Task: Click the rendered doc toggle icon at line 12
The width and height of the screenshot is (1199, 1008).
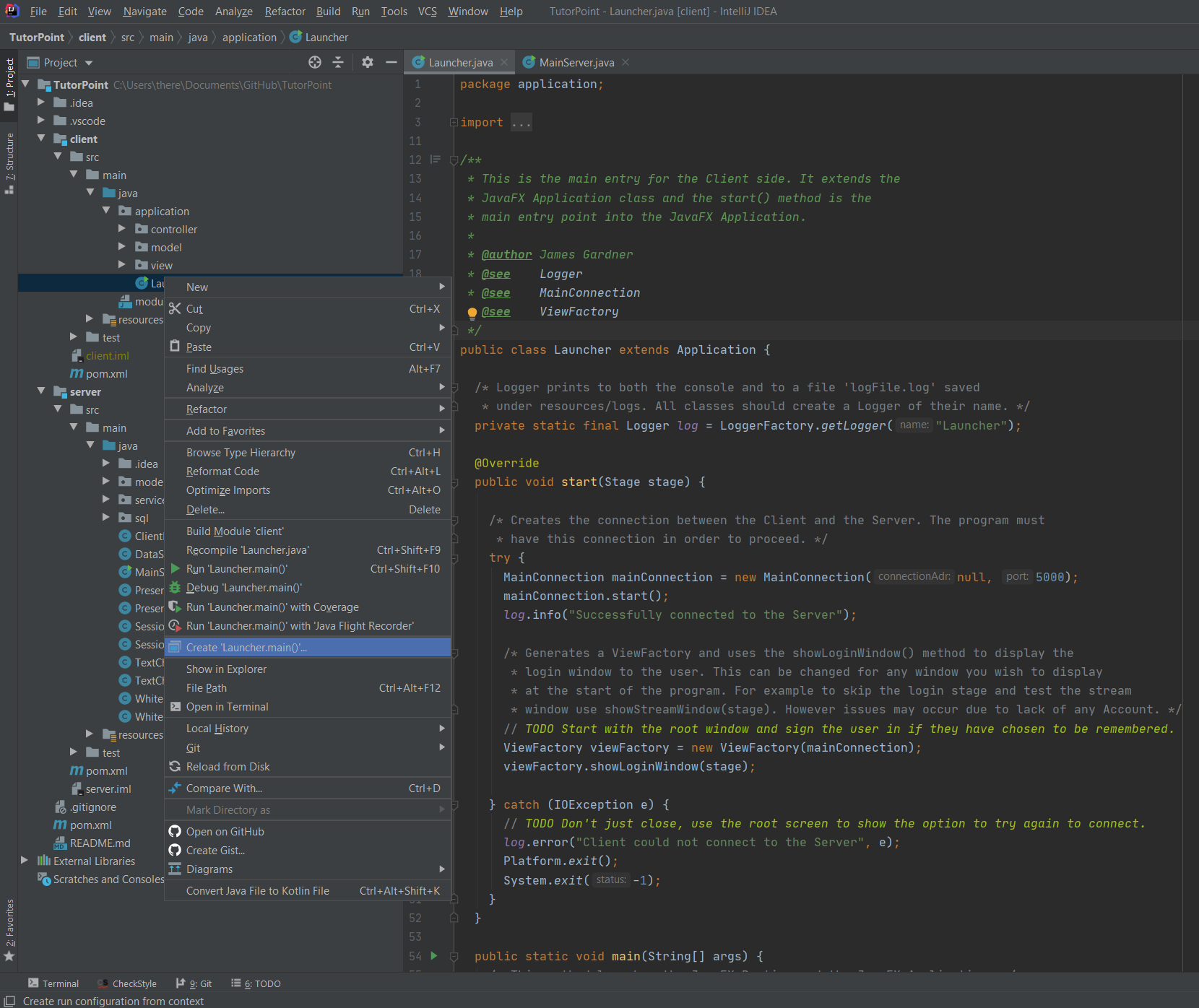Action: point(435,160)
